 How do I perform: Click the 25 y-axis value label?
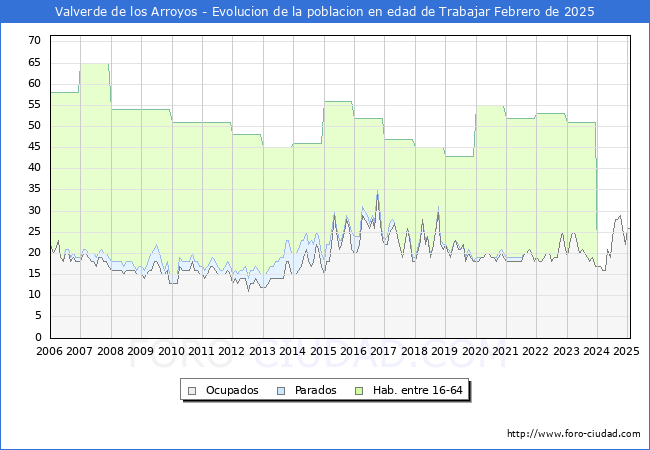(x=34, y=231)
